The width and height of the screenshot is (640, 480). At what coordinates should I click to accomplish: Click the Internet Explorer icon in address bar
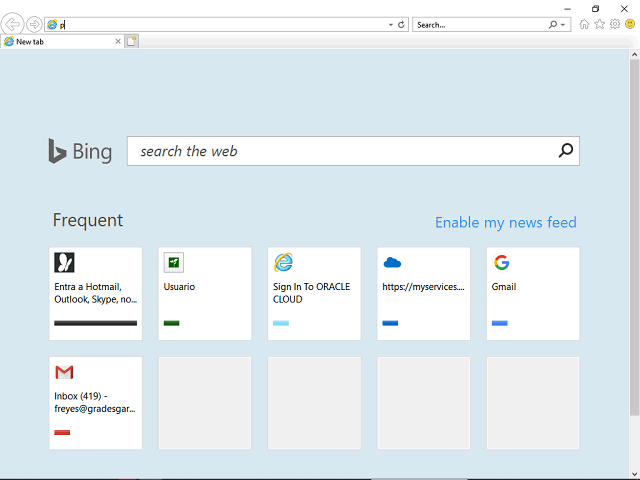tap(52, 24)
